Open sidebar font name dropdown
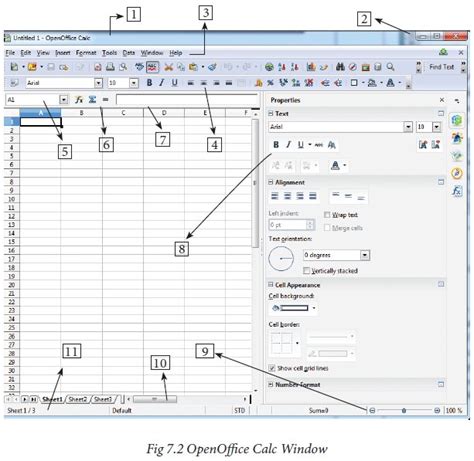 (408, 127)
